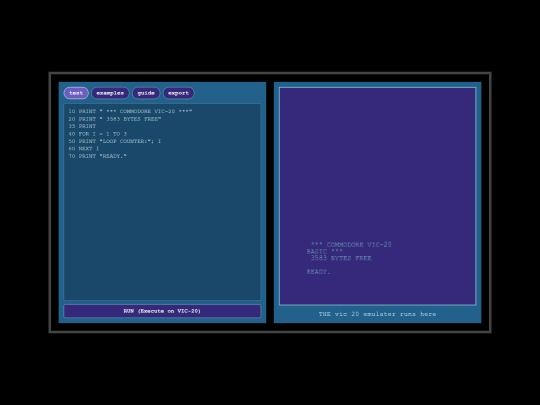Click the emulator '3583 BYTES FREE' output line
This screenshot has width=540, height=405.
(341, 258)
